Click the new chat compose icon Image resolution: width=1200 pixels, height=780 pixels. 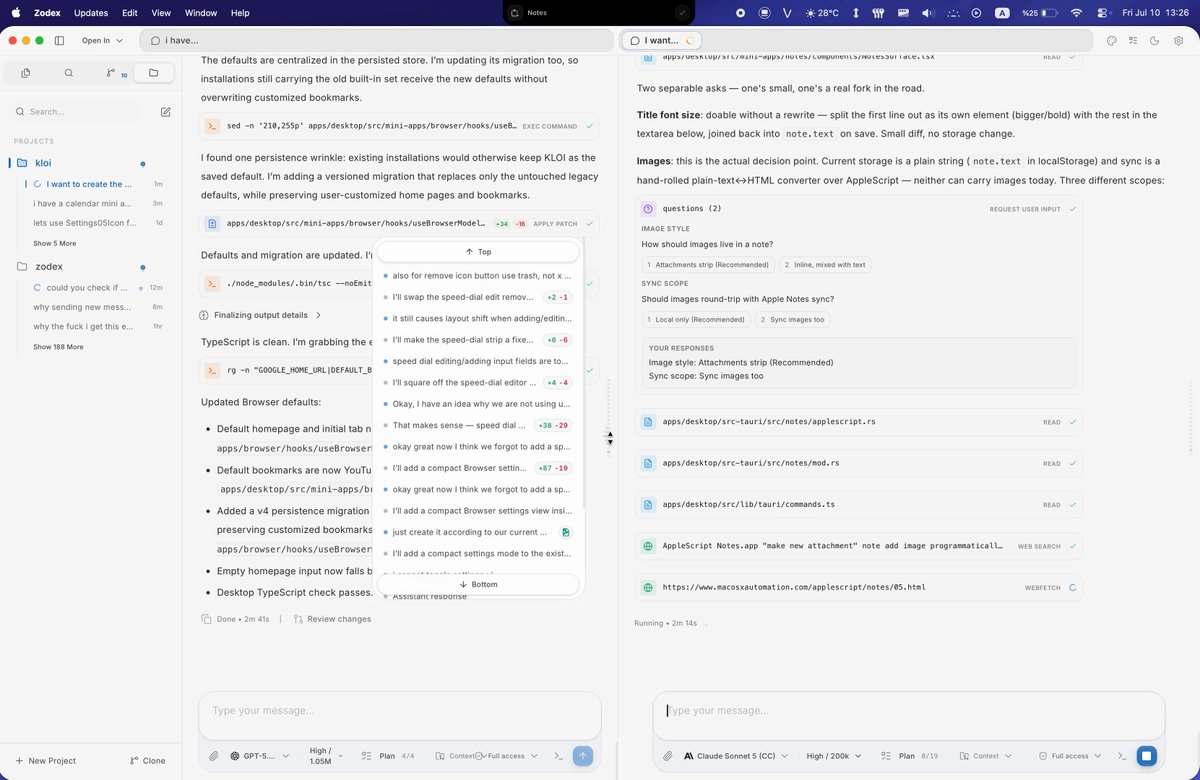click(165, 112)
